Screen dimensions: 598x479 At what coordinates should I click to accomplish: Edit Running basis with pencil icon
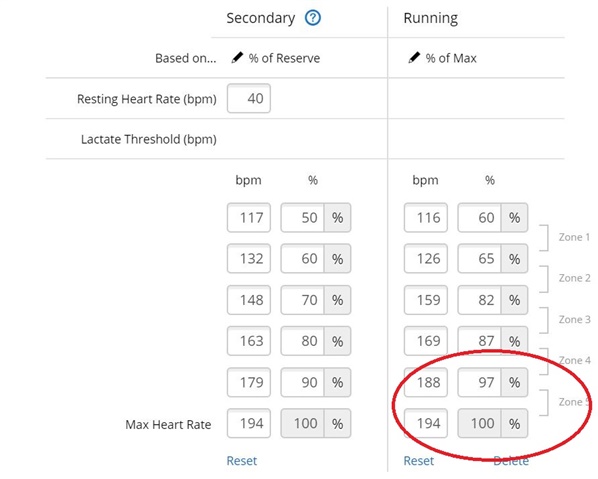pyautogui.click(x=414, y=58)
